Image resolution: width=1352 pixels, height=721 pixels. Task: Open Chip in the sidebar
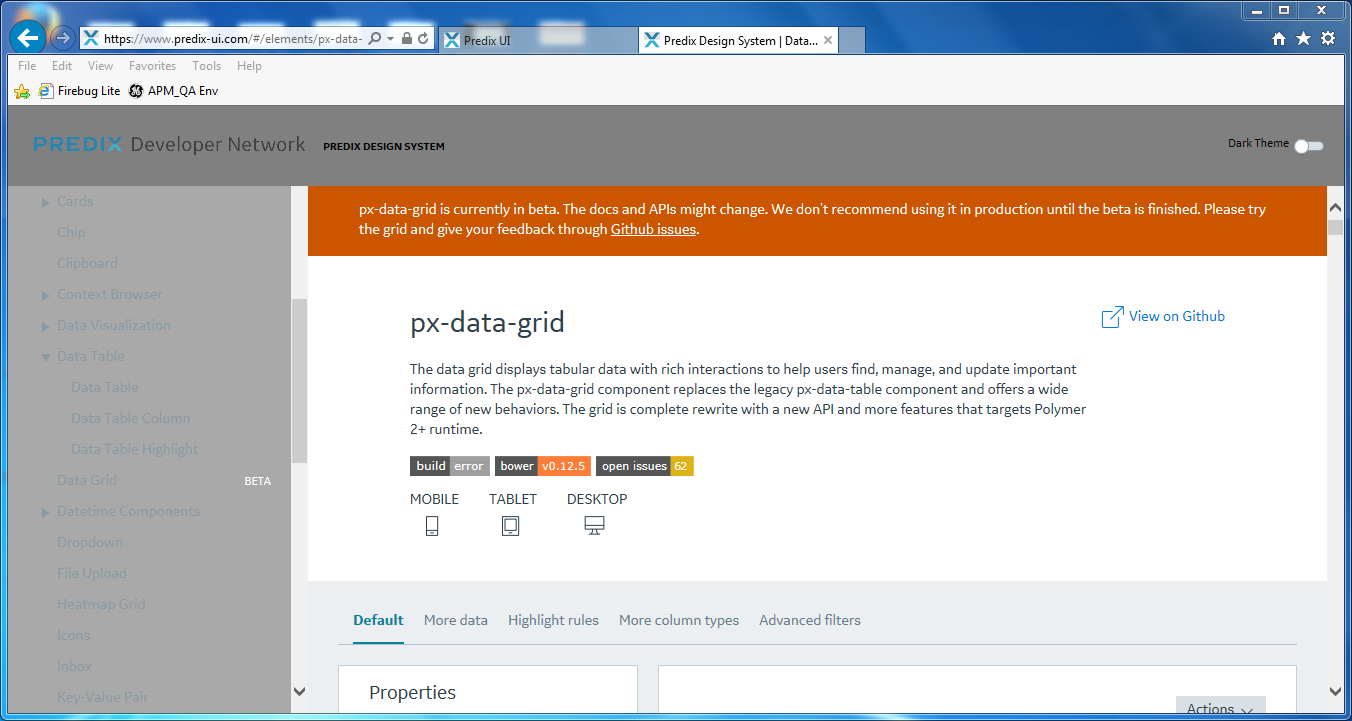71,233
